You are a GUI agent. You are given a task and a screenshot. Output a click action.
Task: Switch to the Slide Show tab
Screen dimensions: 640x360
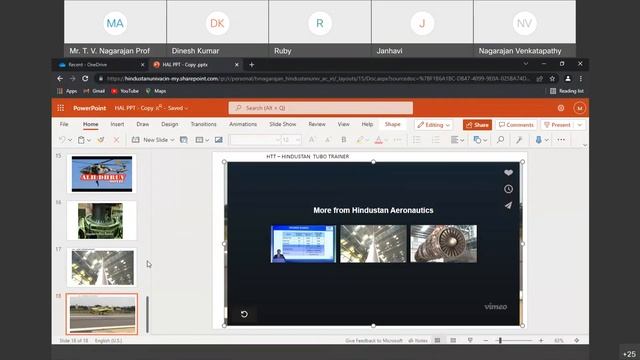coord(282,124)
